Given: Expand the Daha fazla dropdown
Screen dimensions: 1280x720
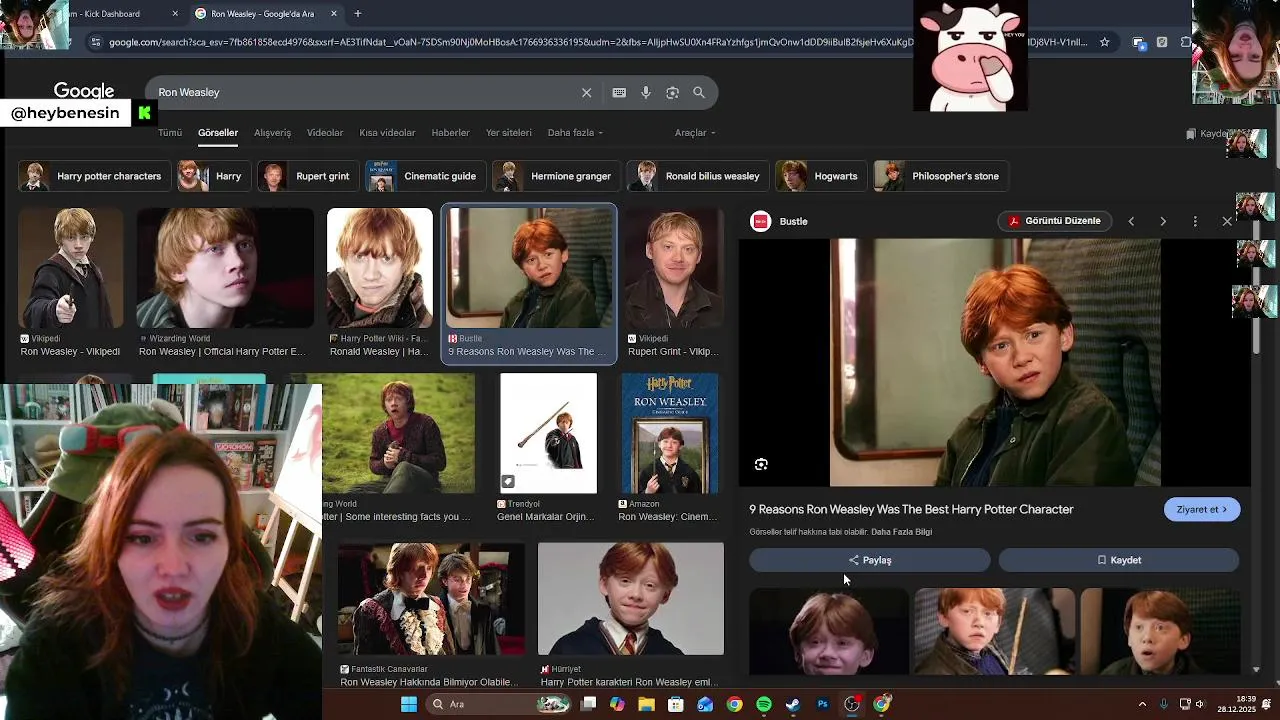Looking at the screenshot, I should tap(575, 132).
